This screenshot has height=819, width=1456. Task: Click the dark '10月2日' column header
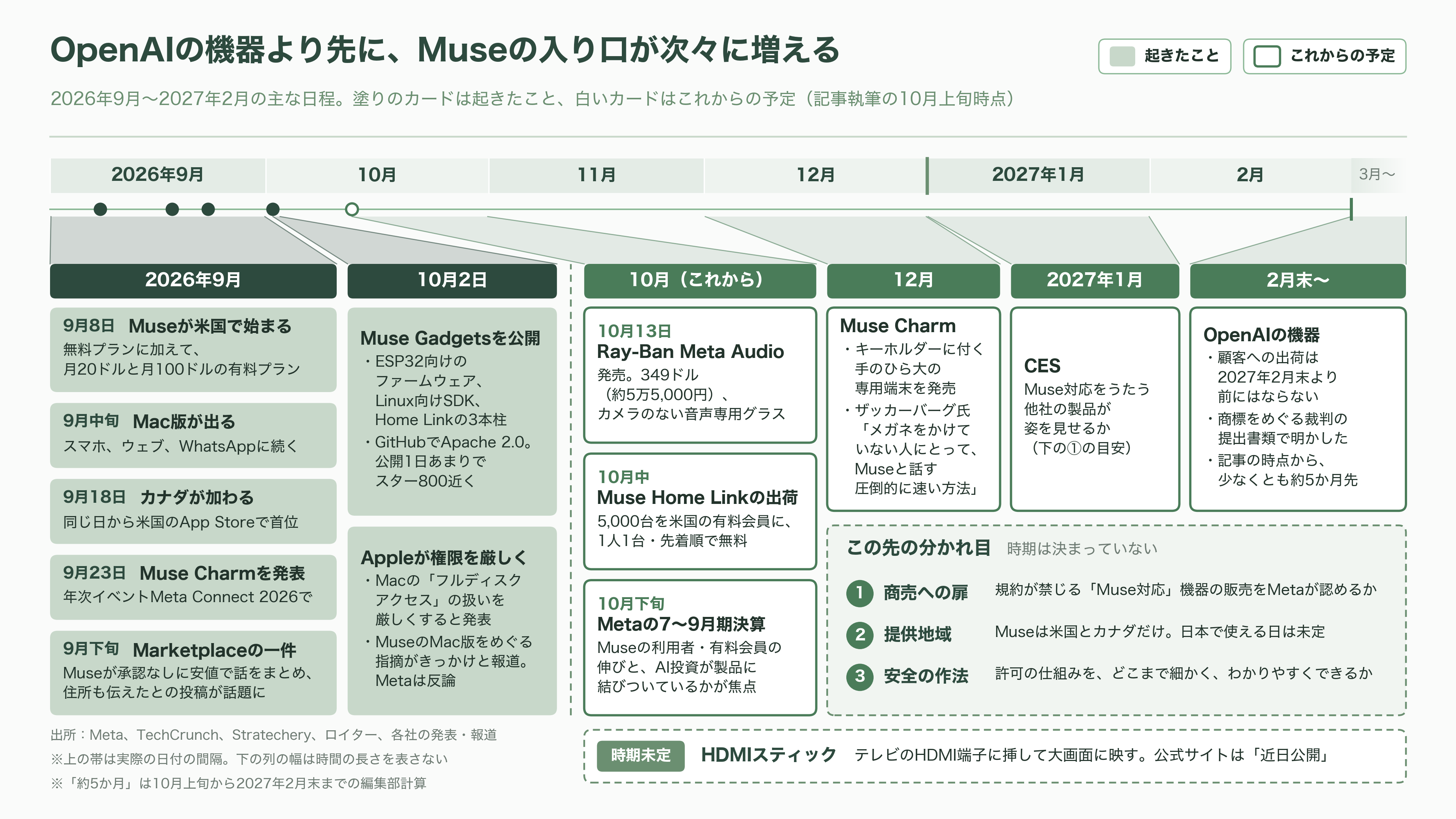pos(452,280)
